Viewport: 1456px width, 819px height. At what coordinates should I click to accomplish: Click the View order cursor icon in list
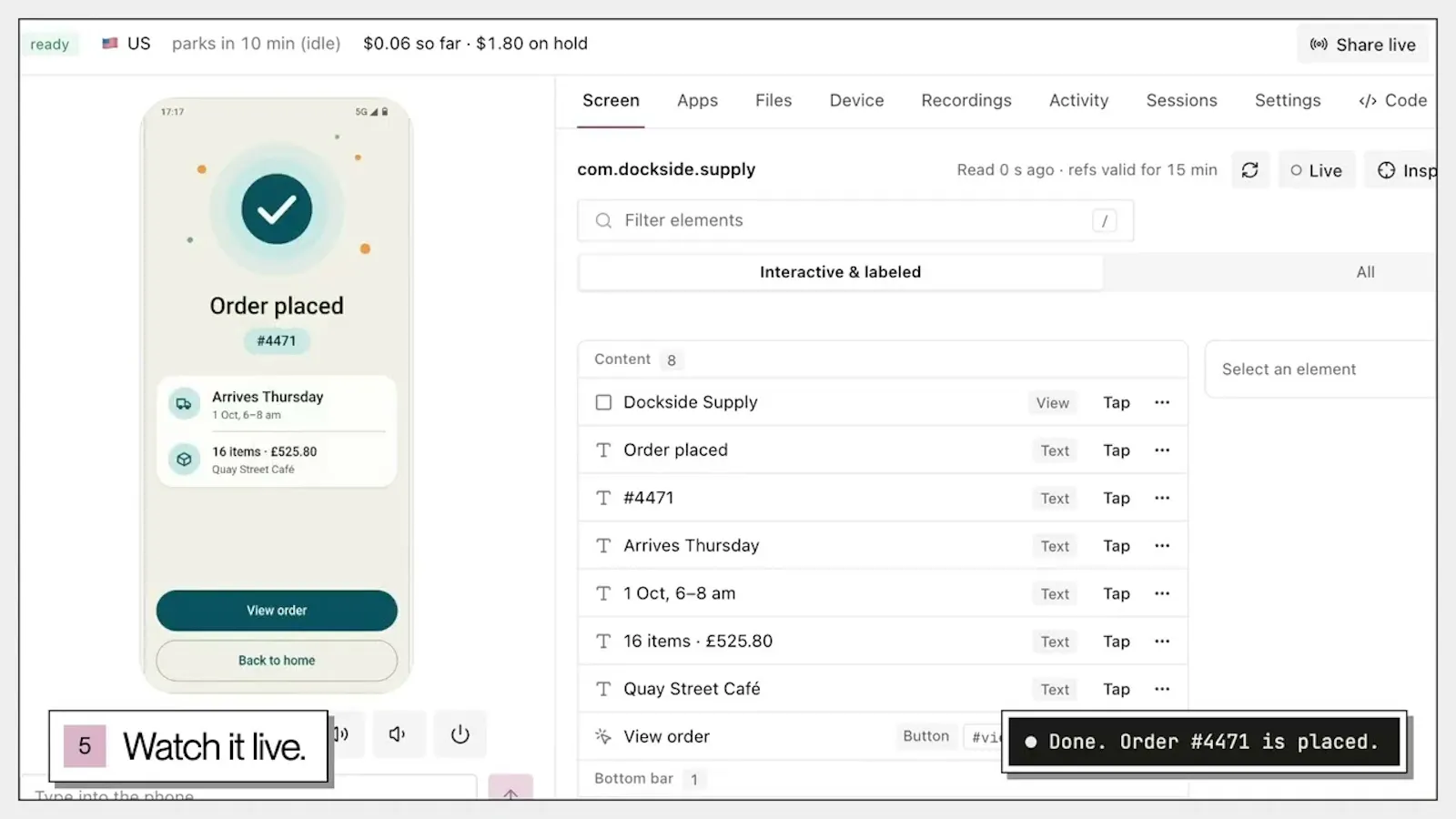[603, 736]
